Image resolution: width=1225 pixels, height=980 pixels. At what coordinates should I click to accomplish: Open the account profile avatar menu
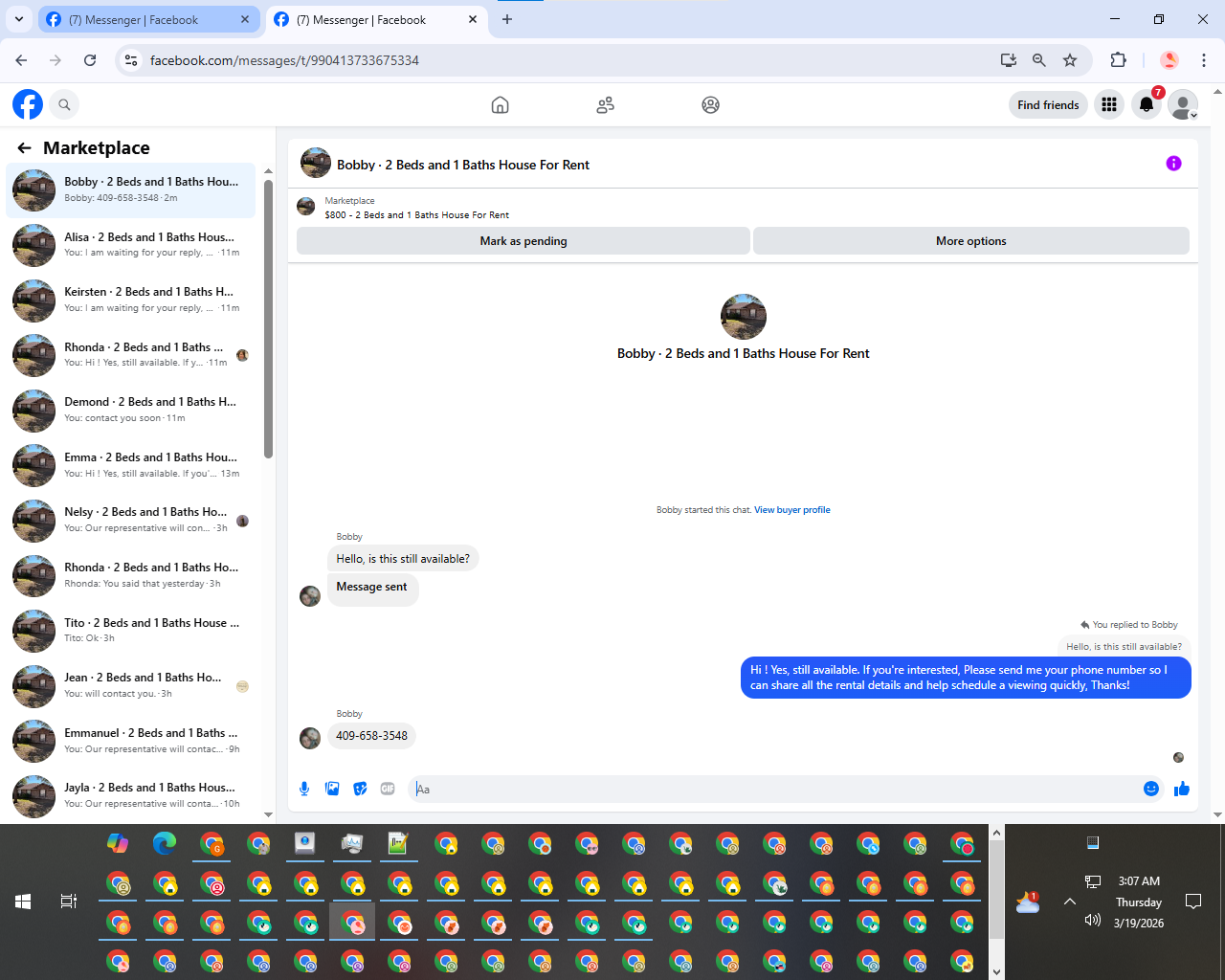(x=1184, y=105)
